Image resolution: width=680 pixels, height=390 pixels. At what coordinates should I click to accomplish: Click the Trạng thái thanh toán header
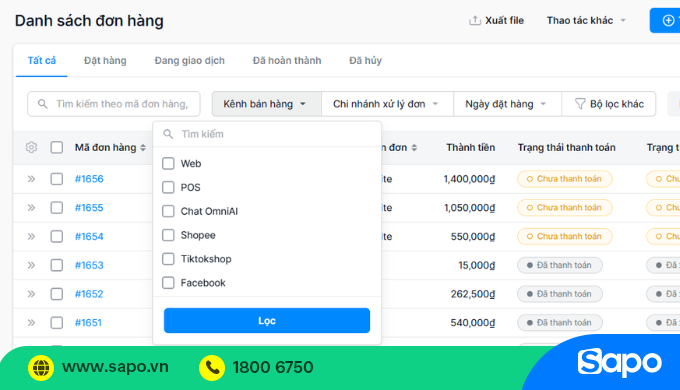click(x=566, y=147)
